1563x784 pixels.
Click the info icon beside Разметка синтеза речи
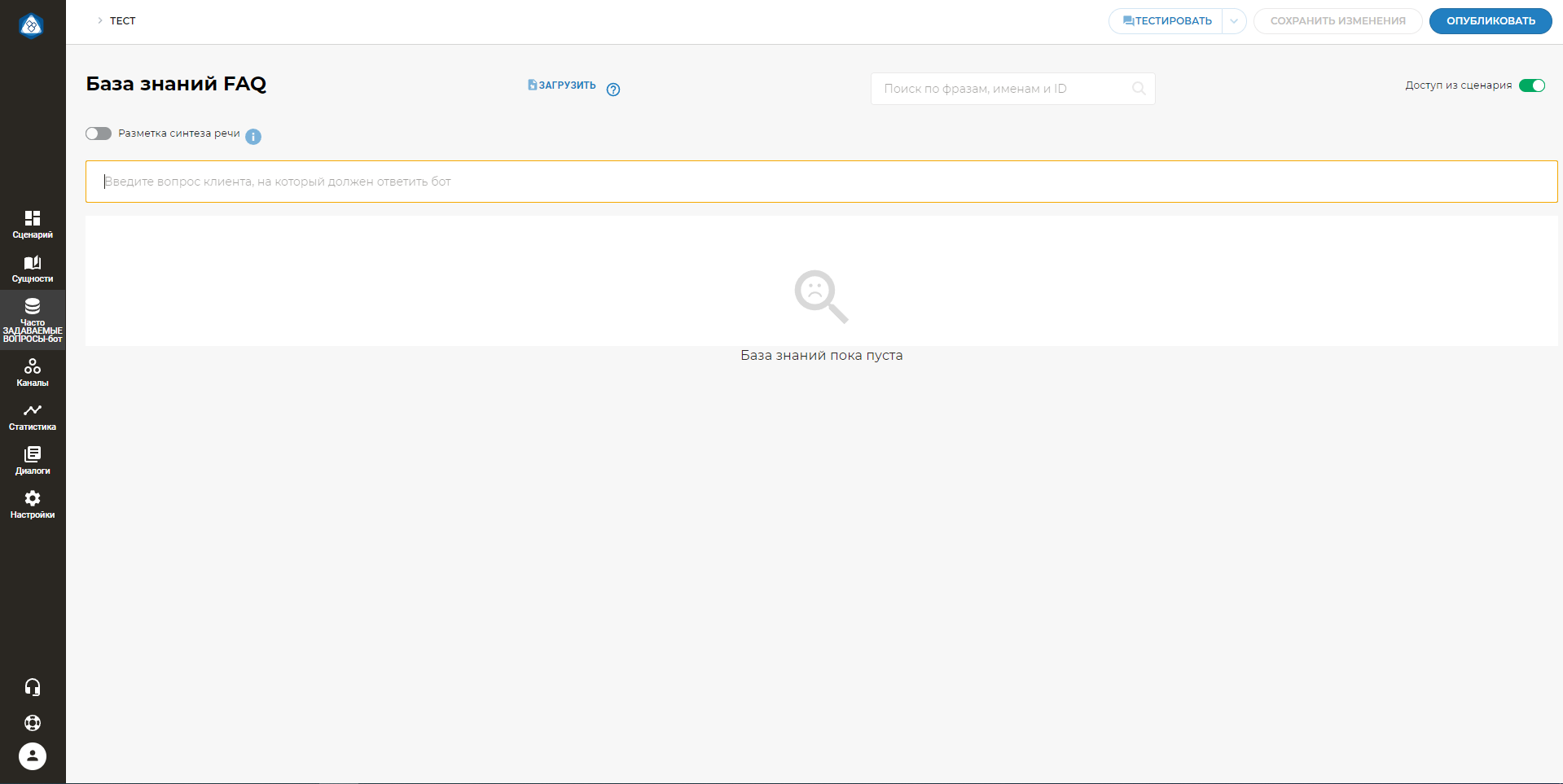point(253,137)
